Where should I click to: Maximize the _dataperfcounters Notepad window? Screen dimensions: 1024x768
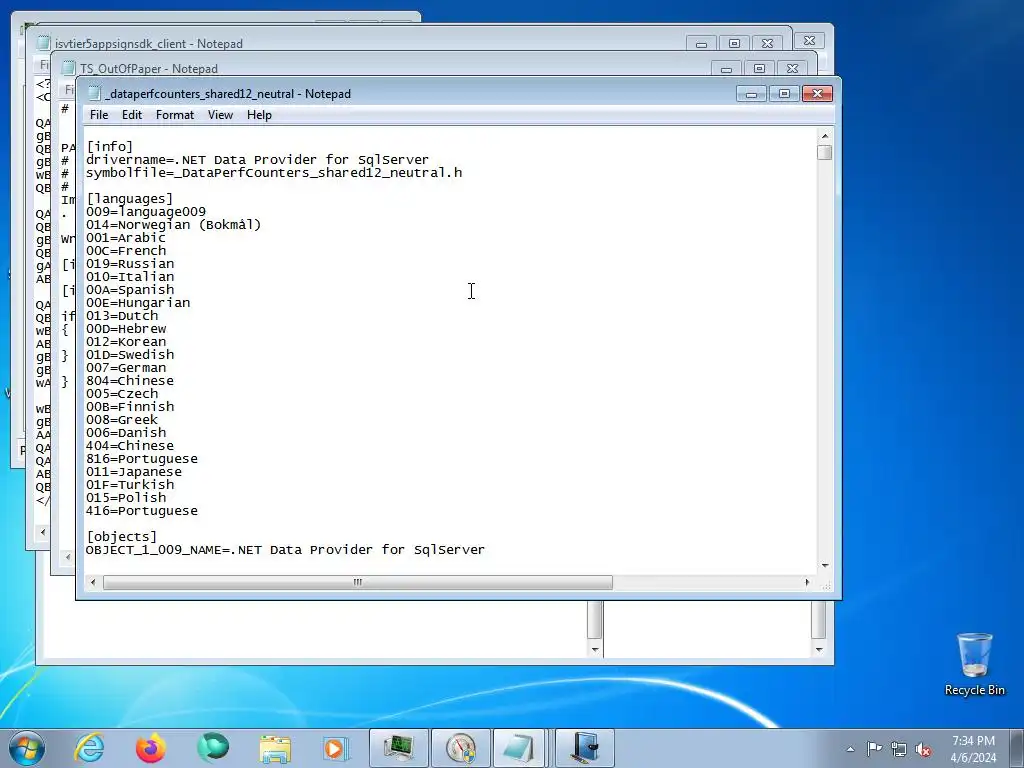coord(784,94)
